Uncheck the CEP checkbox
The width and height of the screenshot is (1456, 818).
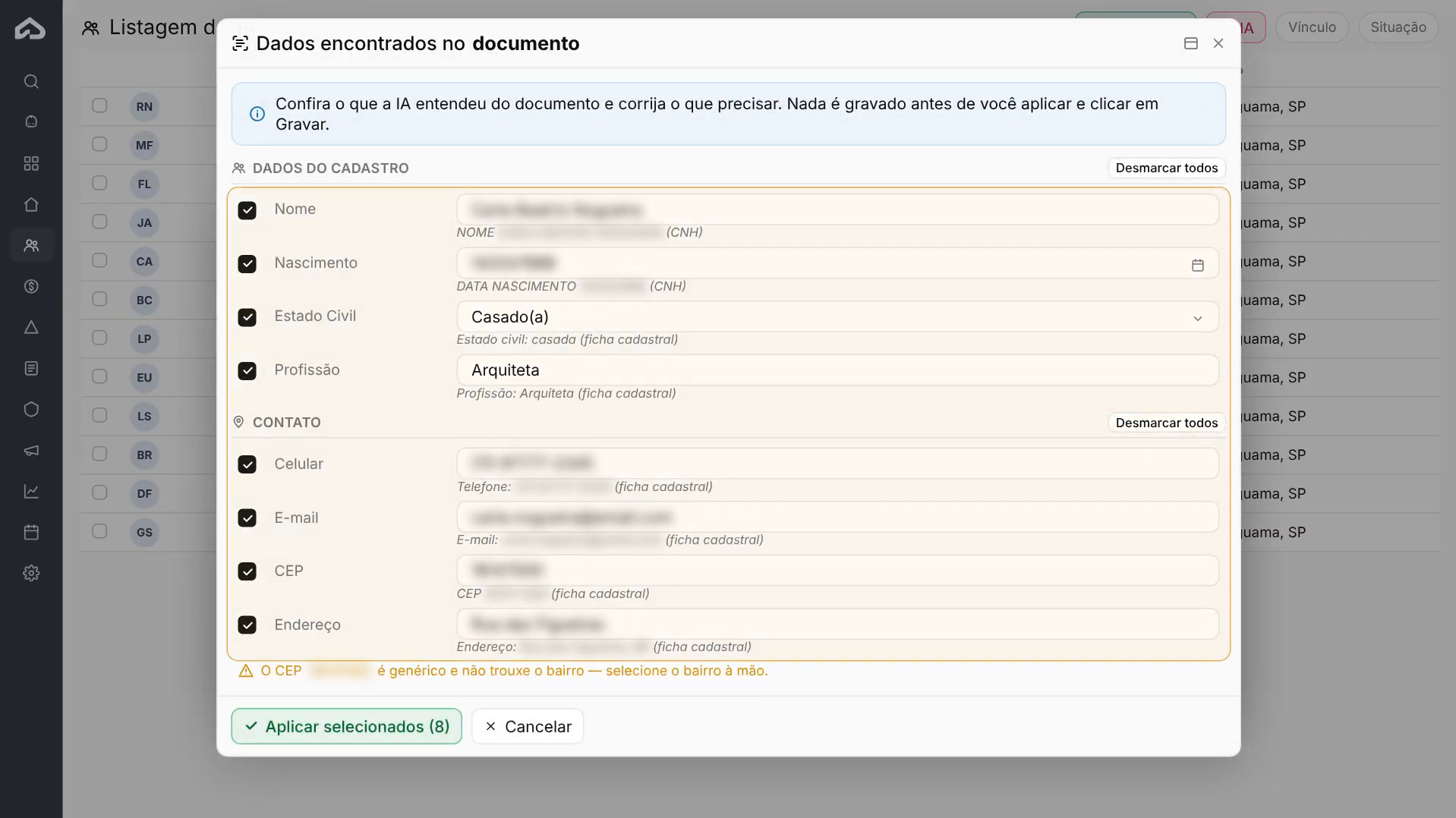click(247, 571)
